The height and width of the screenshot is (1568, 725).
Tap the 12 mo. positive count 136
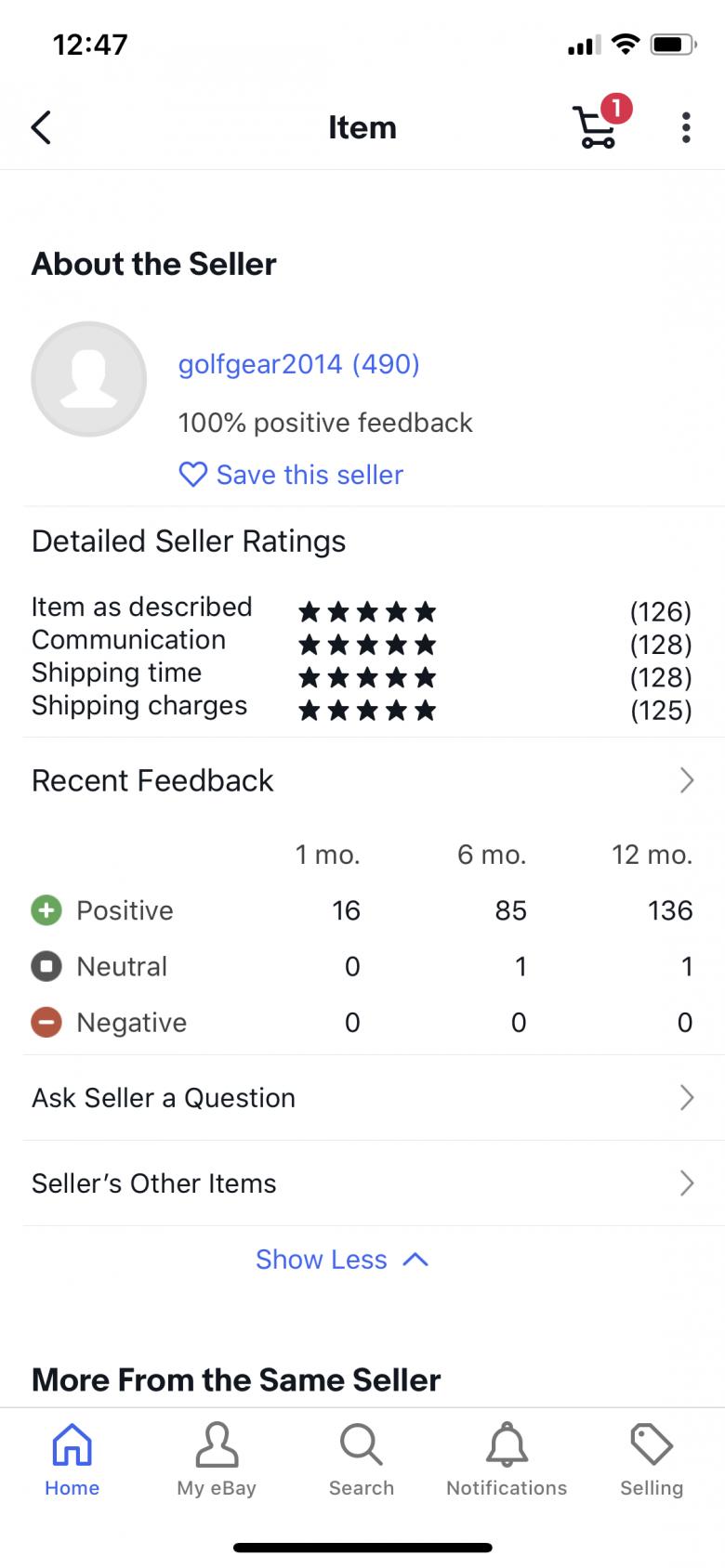click(x=669, y=910)
